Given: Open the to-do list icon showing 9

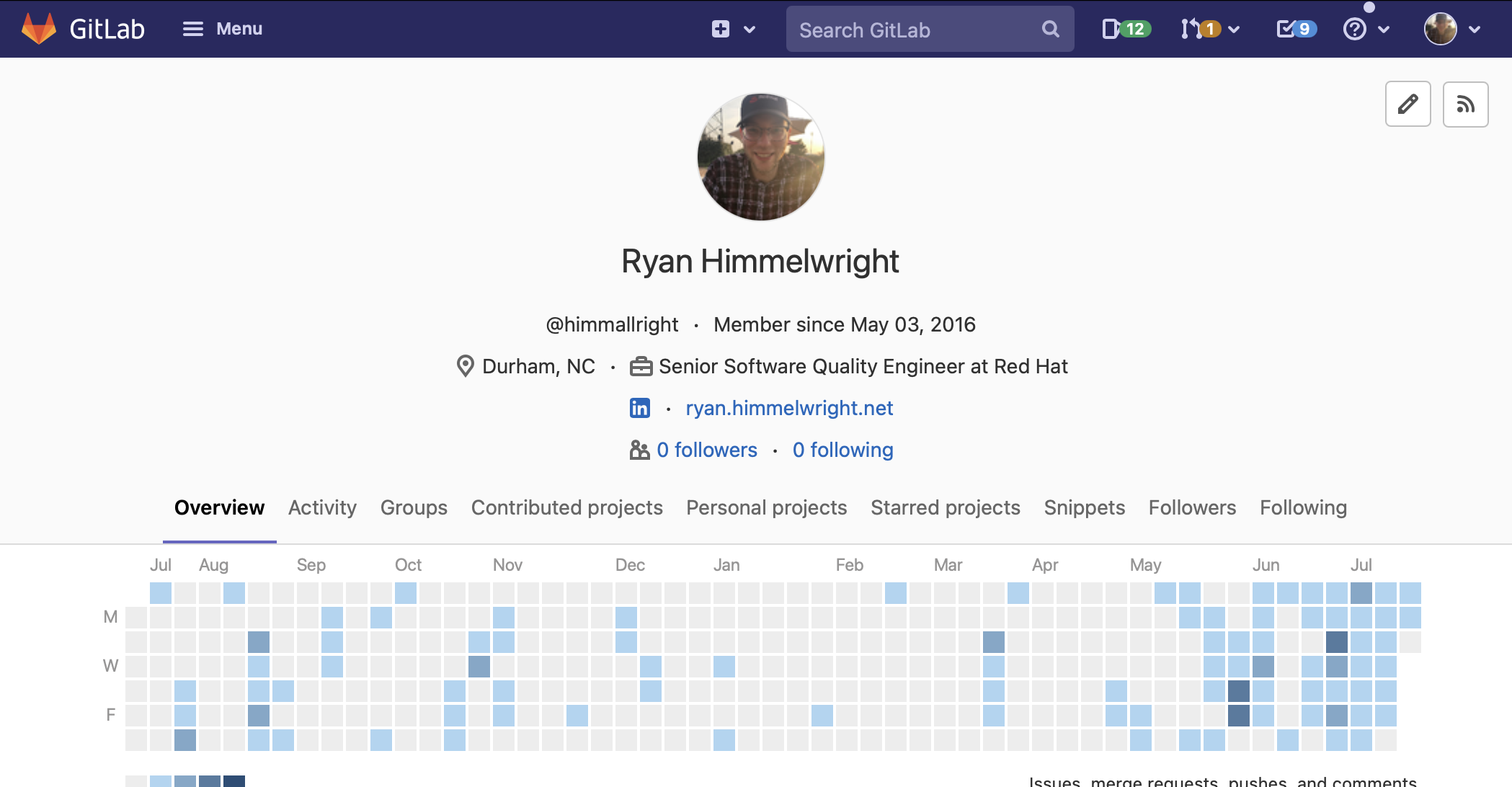Looking at the screenshot, I should [x=1296, y=29].
